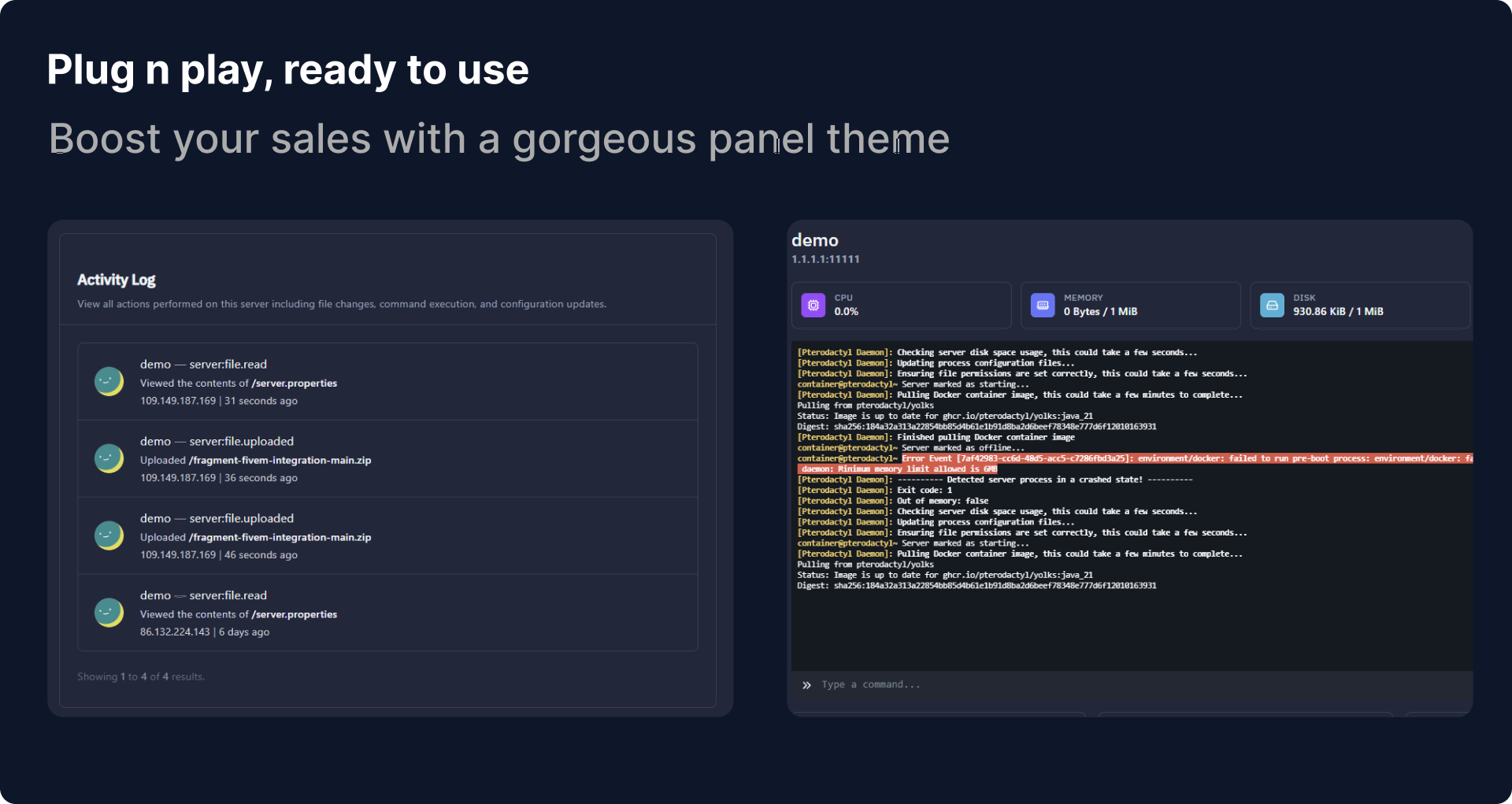Click avatar of the 6 days ago entry
The image size is (1512, 804).
[109, 613]
